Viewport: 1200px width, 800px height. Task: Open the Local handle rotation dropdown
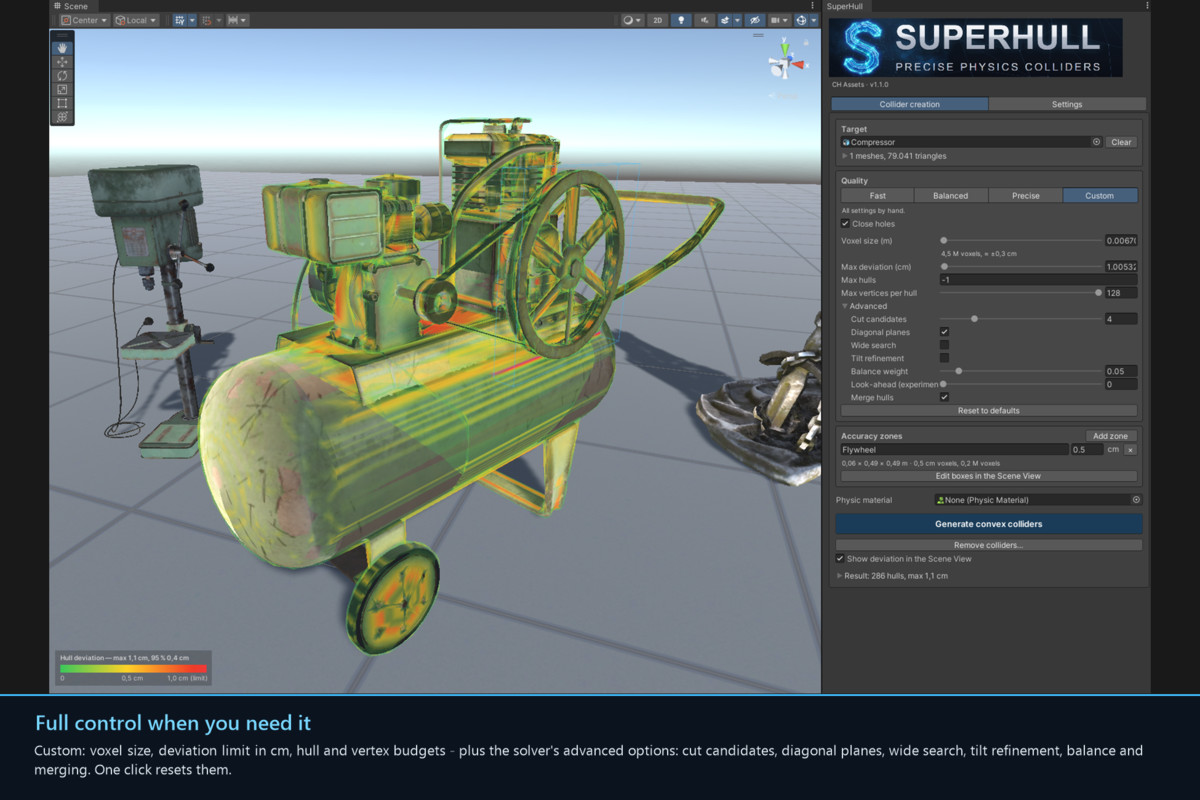pos(136,20)
